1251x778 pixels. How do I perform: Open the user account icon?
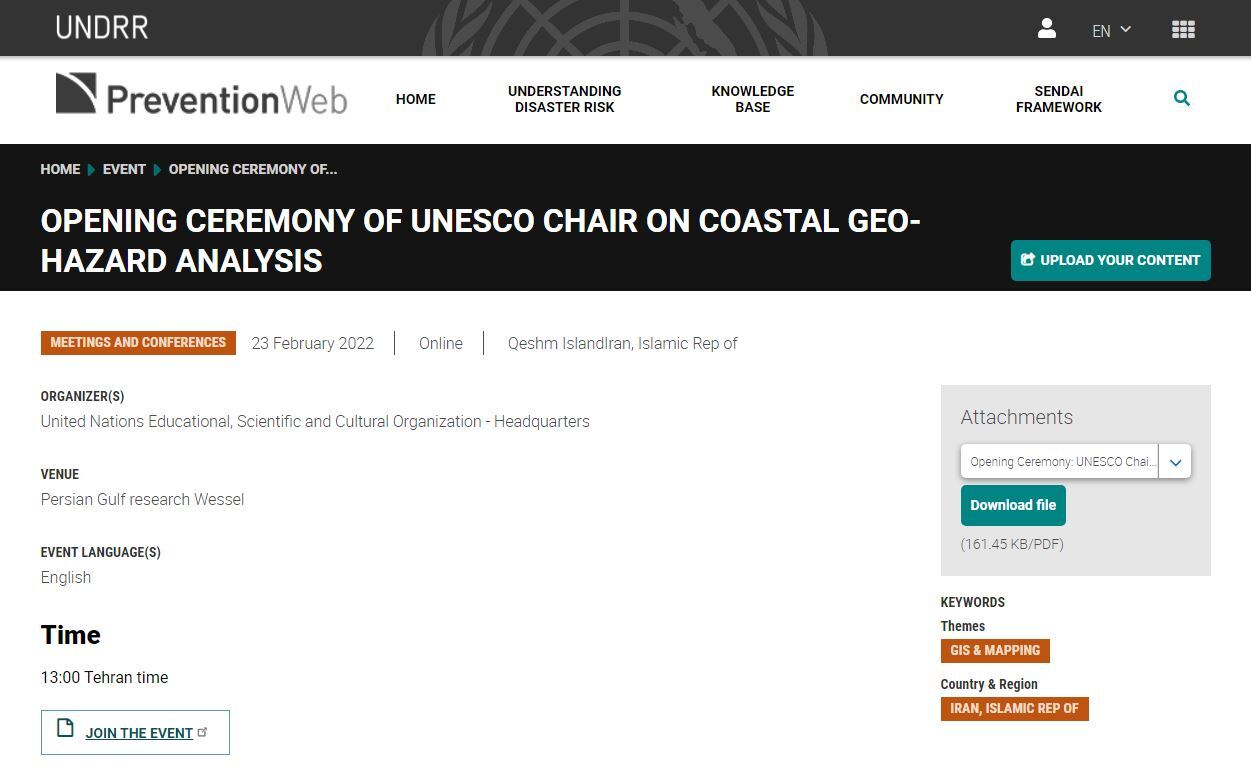click(x=1046, y=29)
